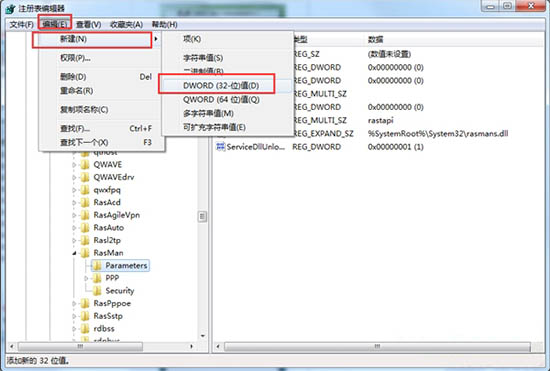This screenshot has width=550, height=371.
Task: Expand the qwxfpq tree node
Action: (x=74, y=190)
